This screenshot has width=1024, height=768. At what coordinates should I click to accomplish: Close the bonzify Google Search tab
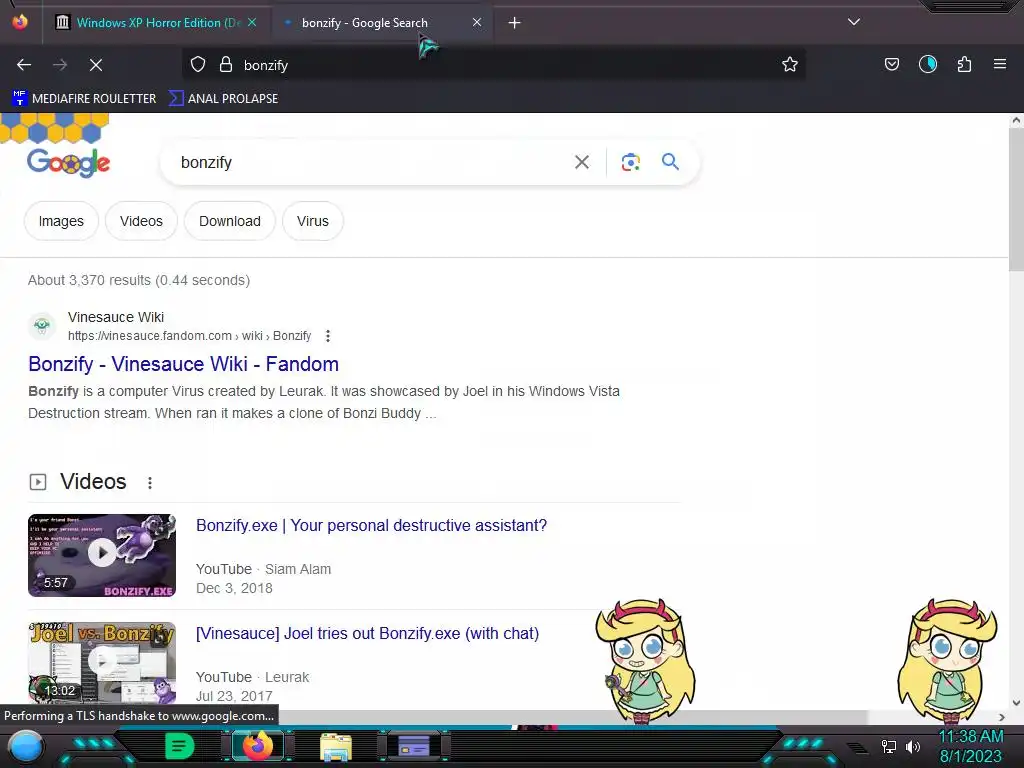(x=477, y=22)
